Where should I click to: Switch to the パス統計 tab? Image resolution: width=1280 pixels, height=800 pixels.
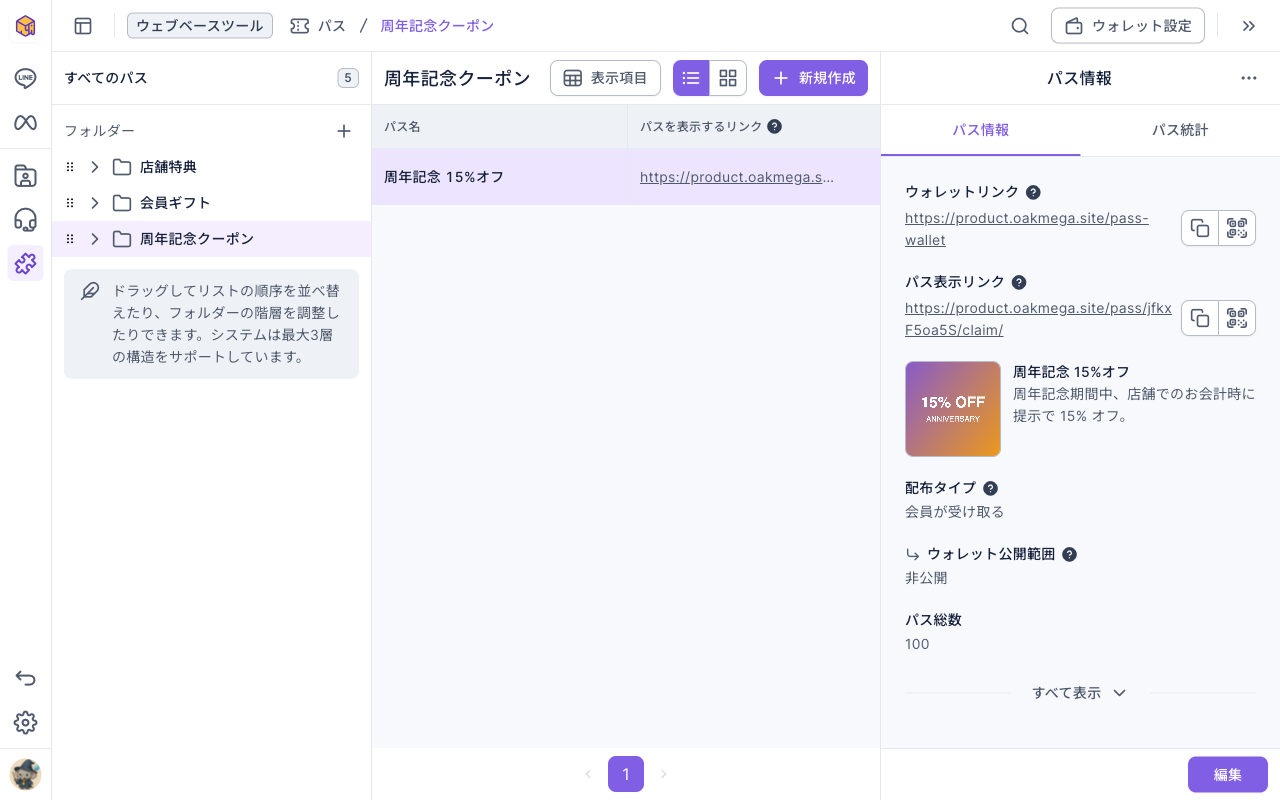1180,130
